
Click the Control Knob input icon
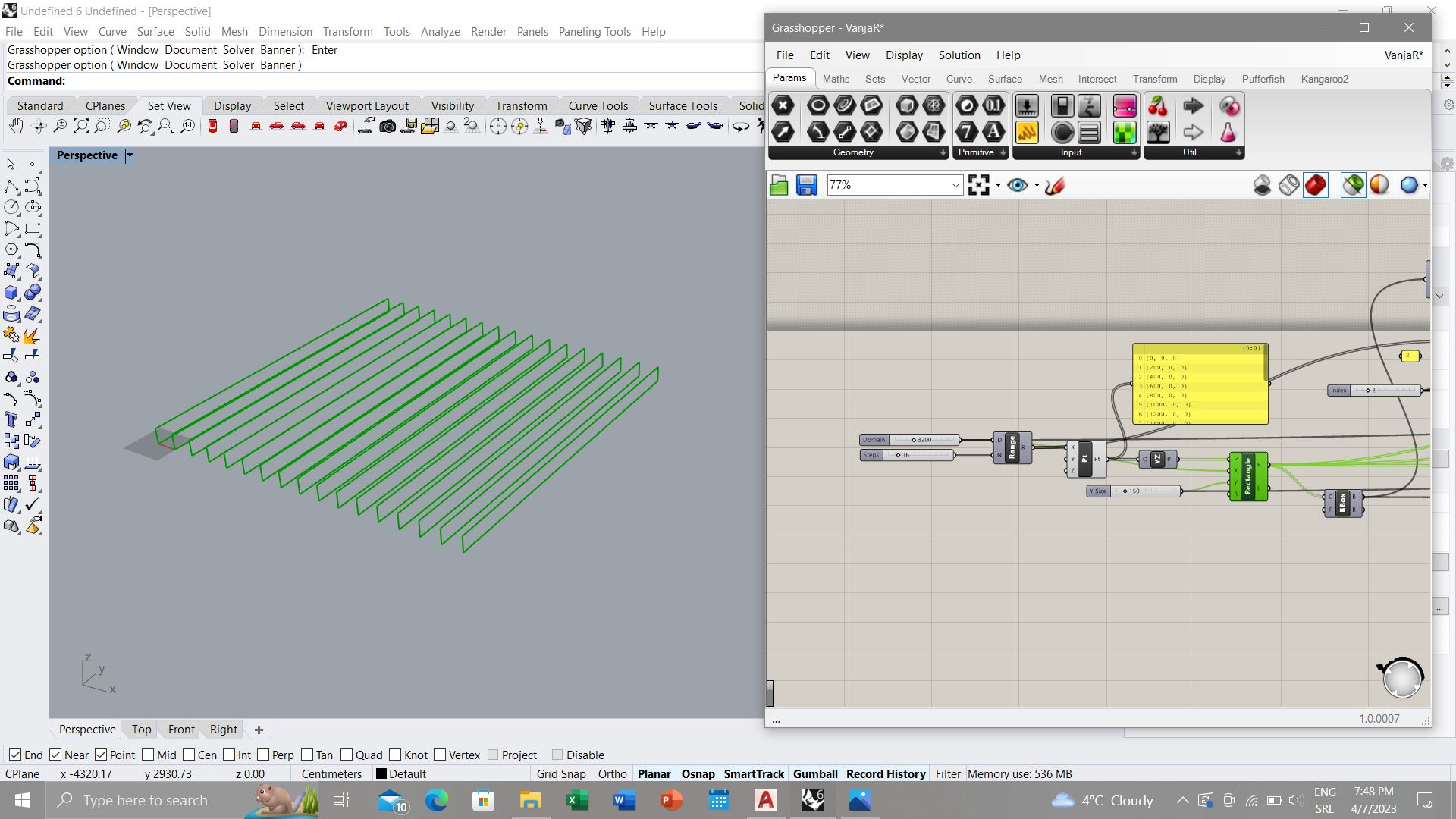[1062, 132]
